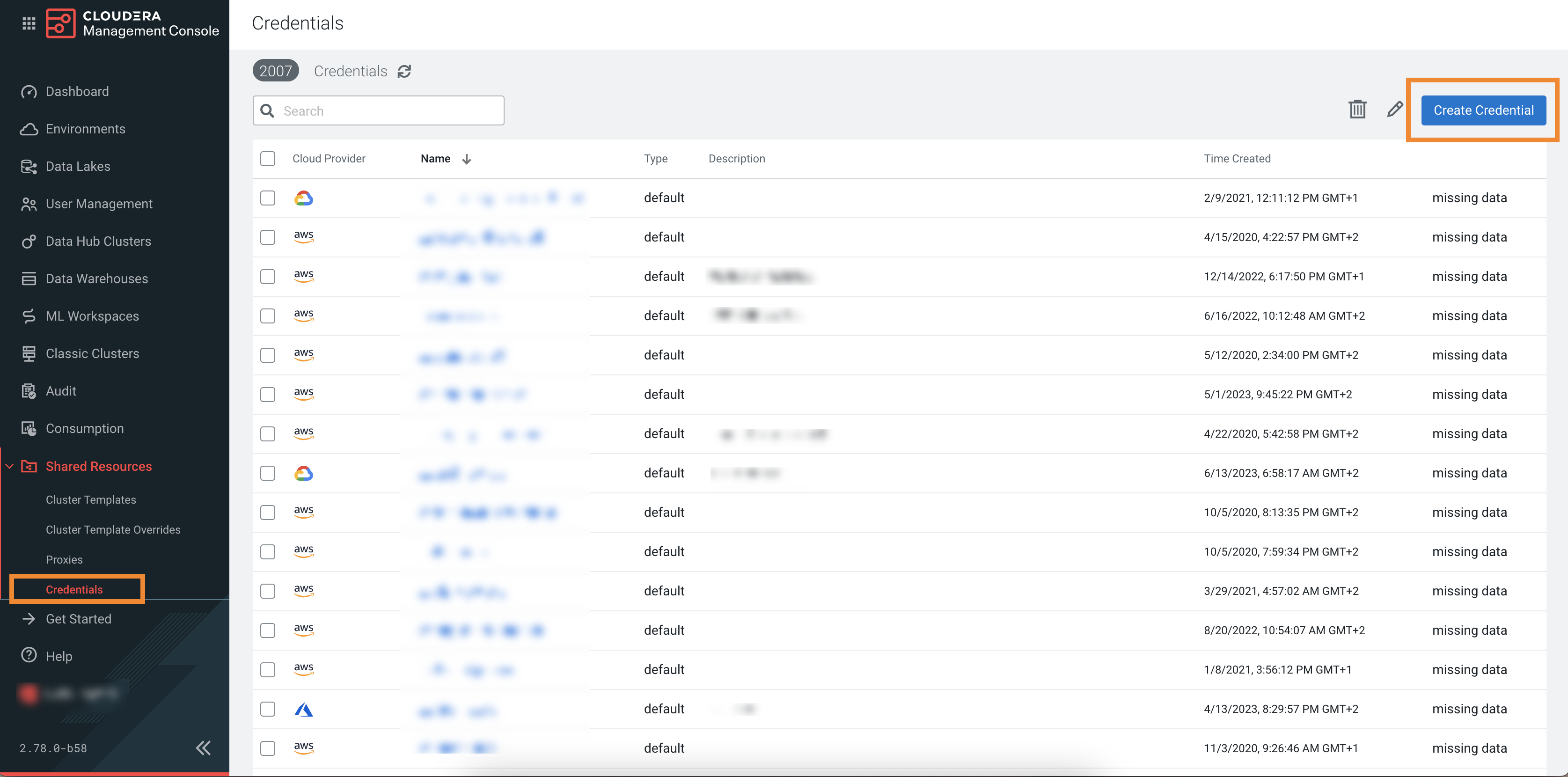
Task: Open the app switcher grid icon
Action: coord(29,23)
